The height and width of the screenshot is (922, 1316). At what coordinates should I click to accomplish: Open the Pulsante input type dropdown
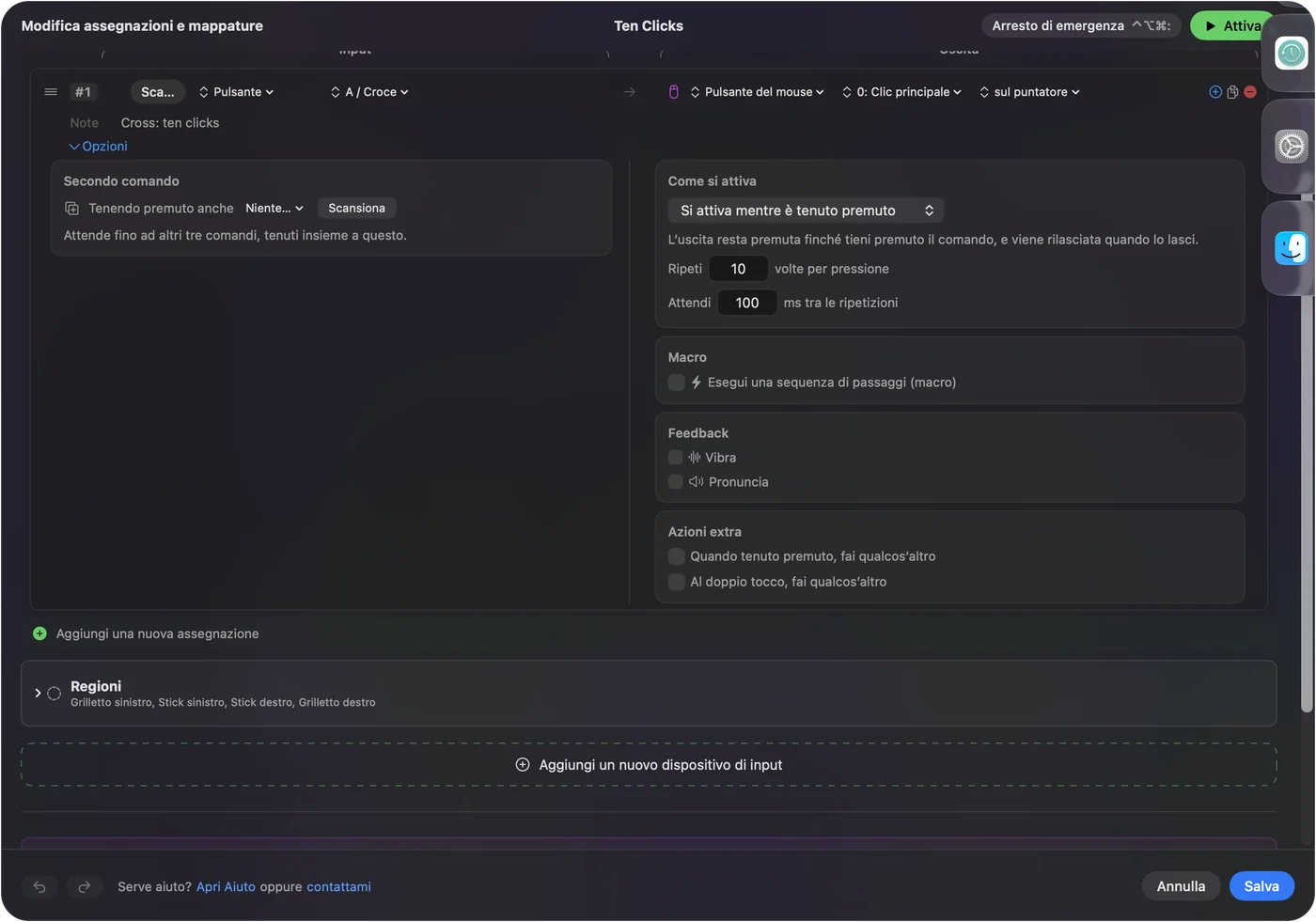tap(236, 92)
